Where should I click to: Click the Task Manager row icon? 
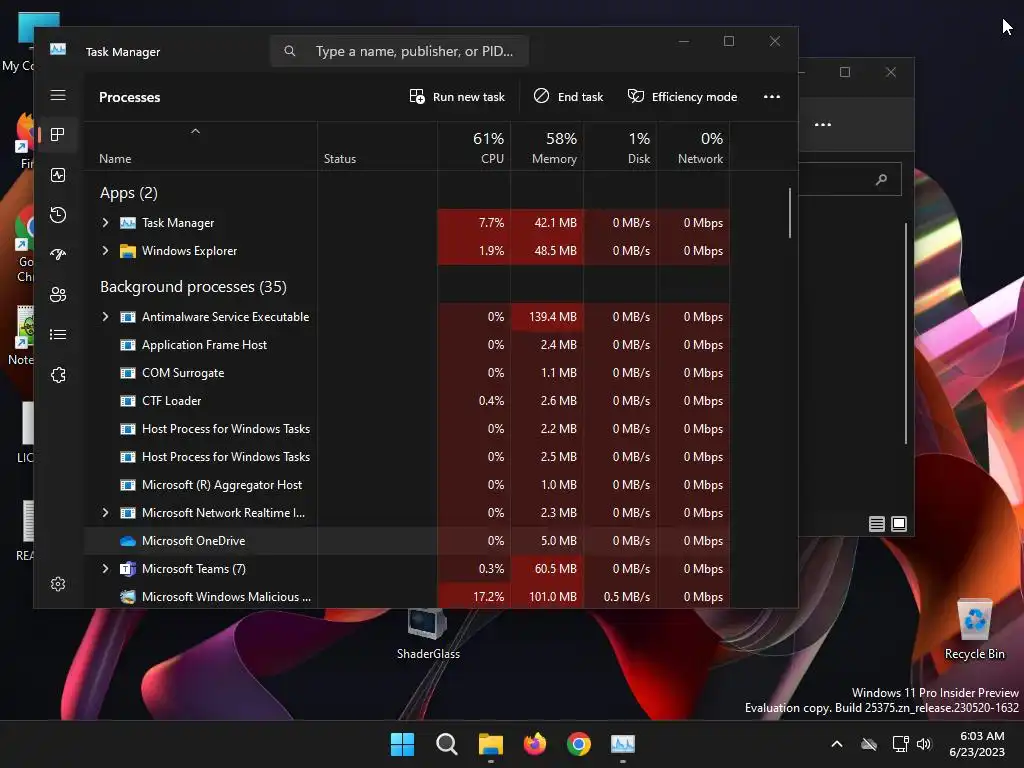point(128,223)
